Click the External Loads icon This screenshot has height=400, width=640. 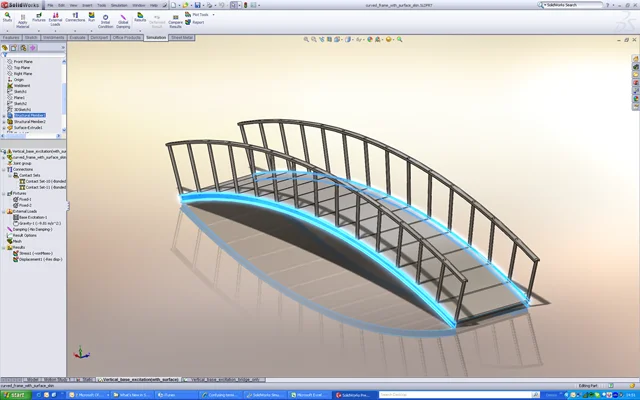[55, 19]
